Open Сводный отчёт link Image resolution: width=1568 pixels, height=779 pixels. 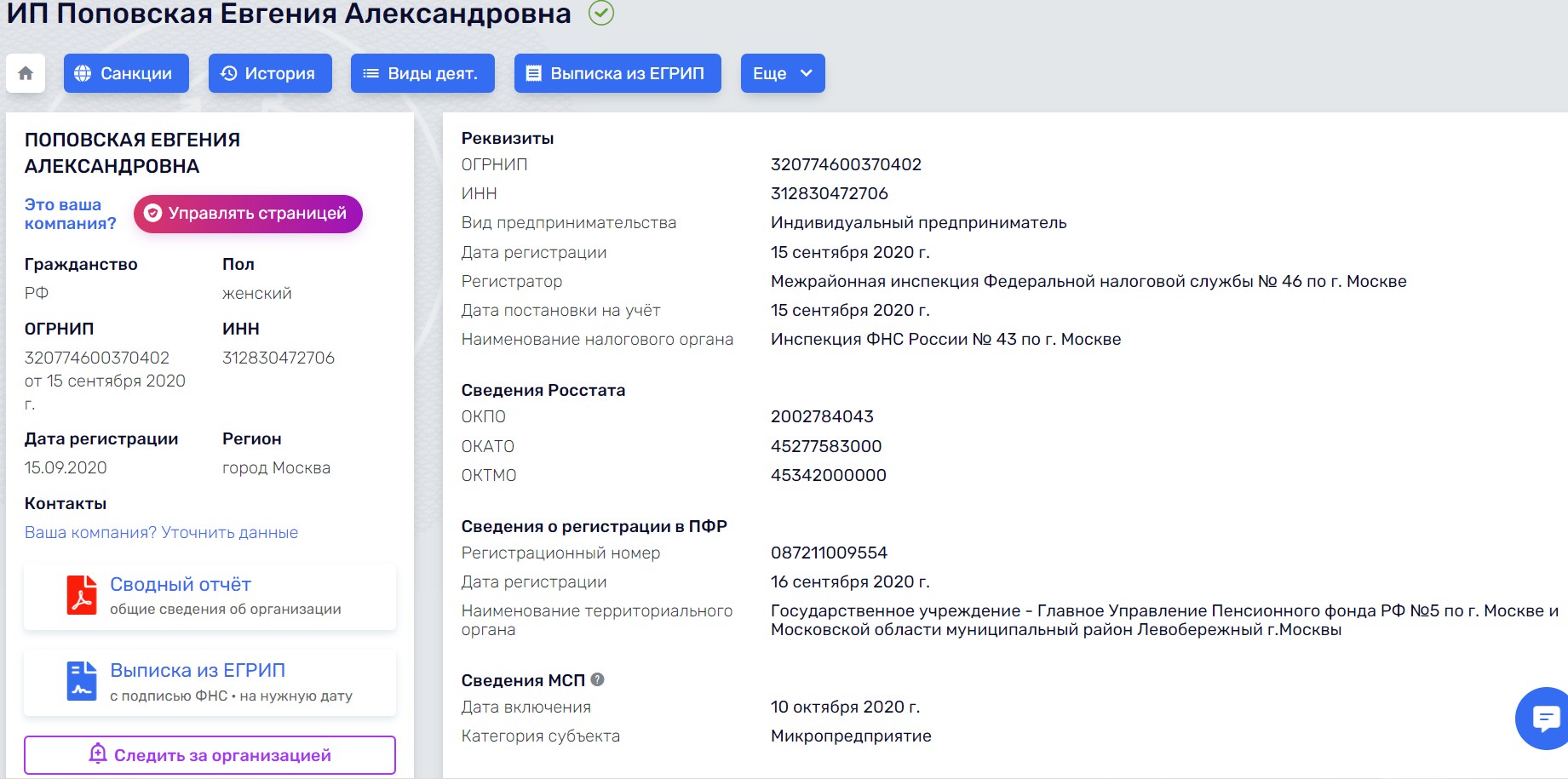tap(181, 584)
